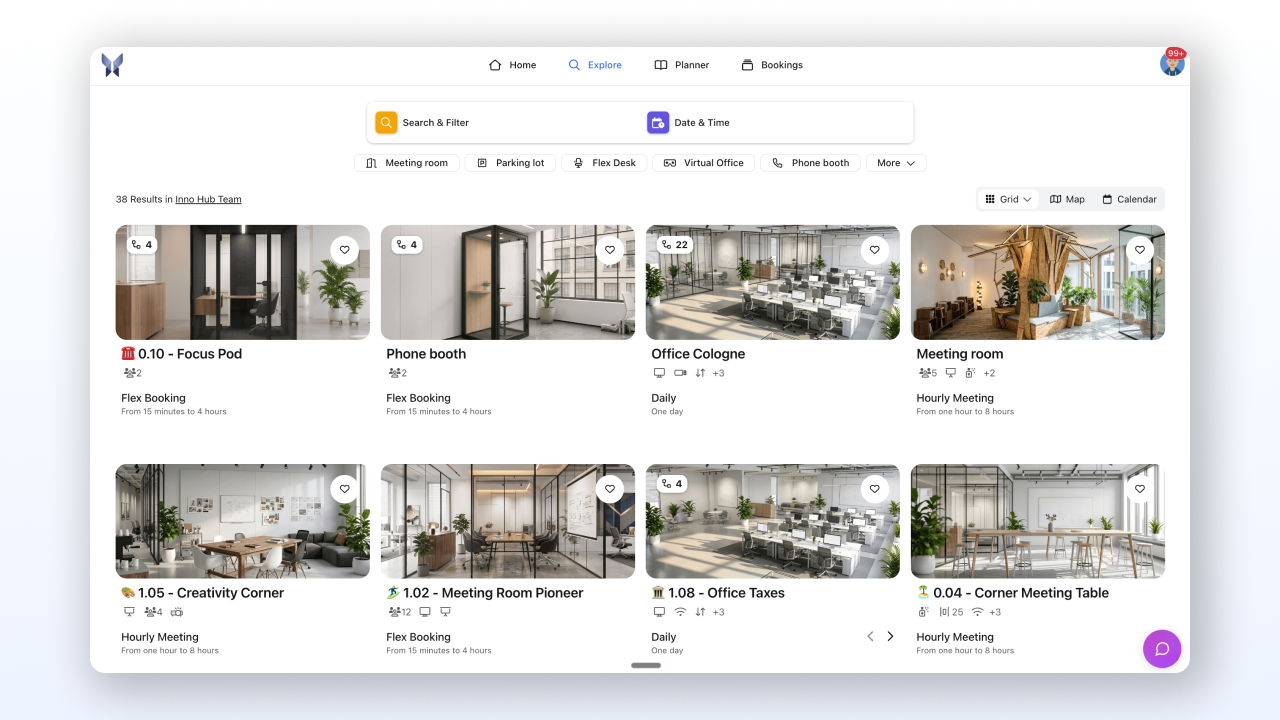Click the next arrow on Office Taxes card
Image resolution: width=1280 pixels, height=720 pixels.
pos(890,636)
